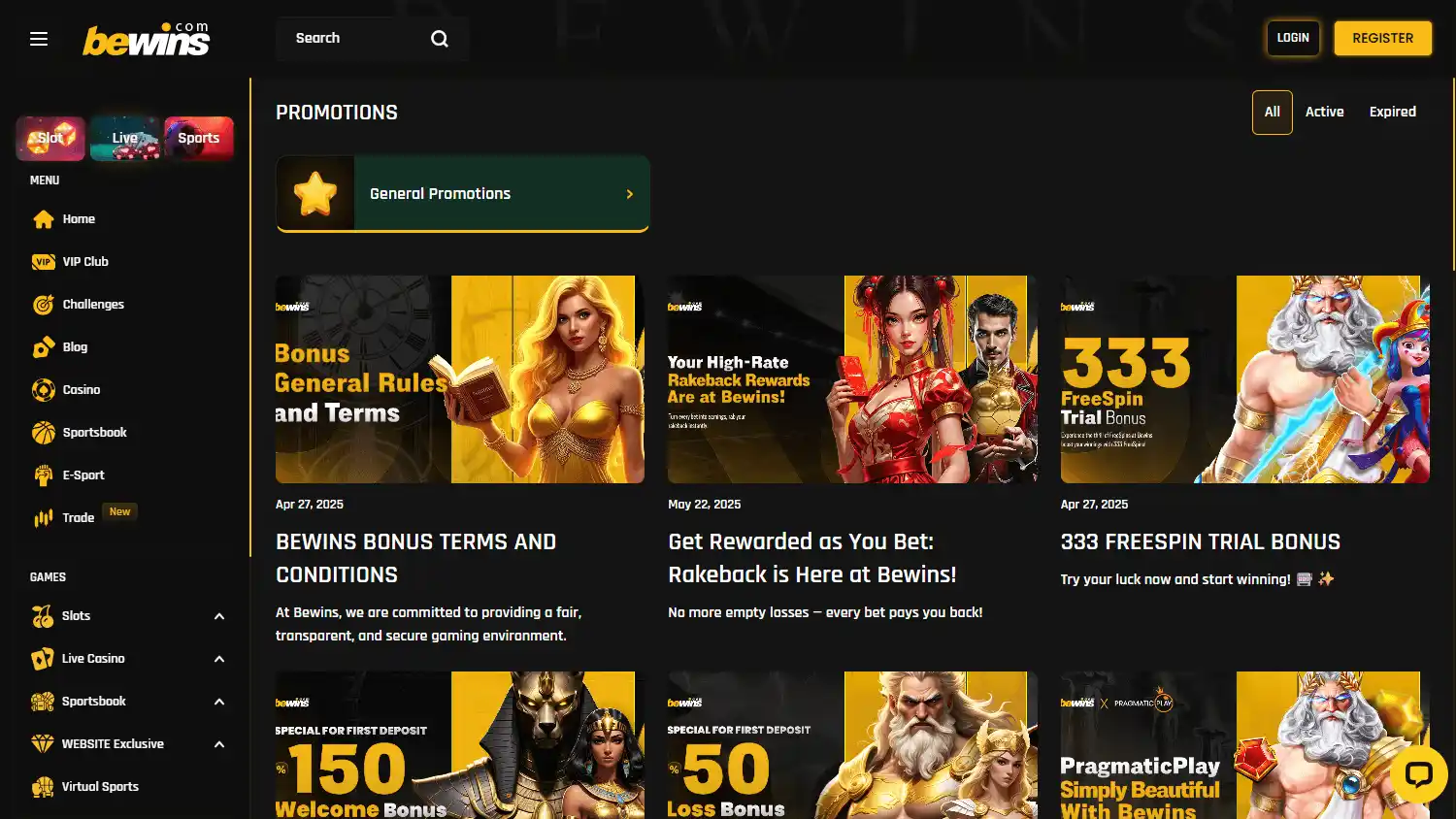Click the General Promotions arrow chevron
Screen dimensions: 1456x819
coord(629,194)
